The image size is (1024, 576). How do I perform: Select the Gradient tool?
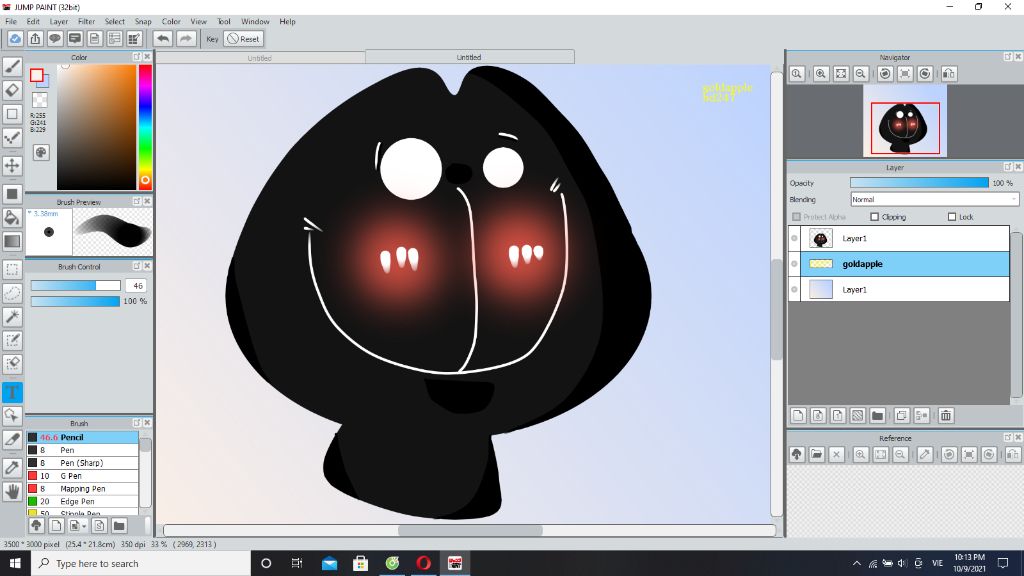pyautogui.click(x=12, y=242)
